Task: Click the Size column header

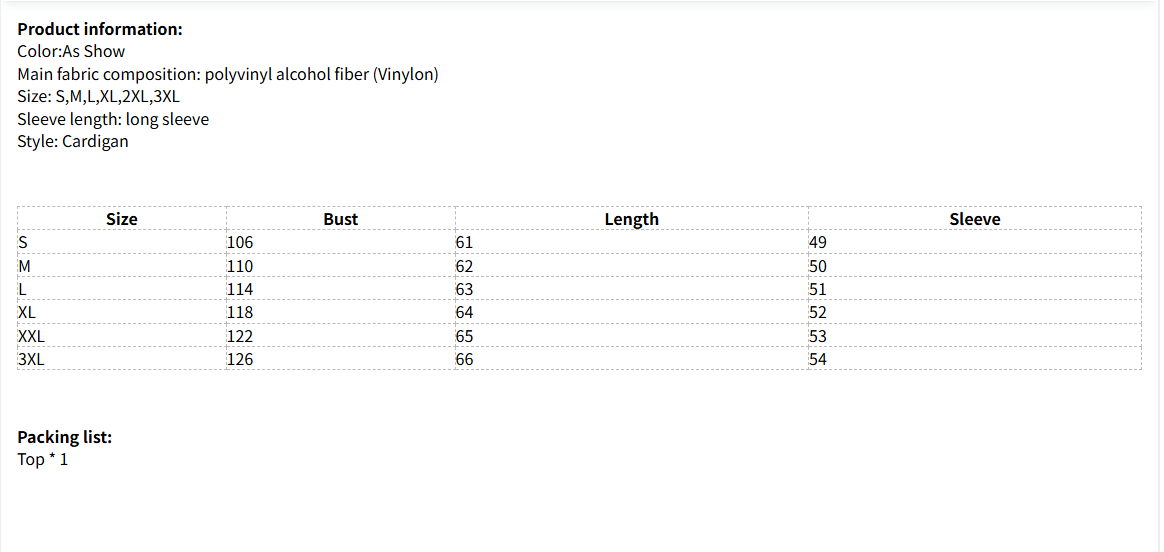Action: pyautogui.click(x=122, y=219)
